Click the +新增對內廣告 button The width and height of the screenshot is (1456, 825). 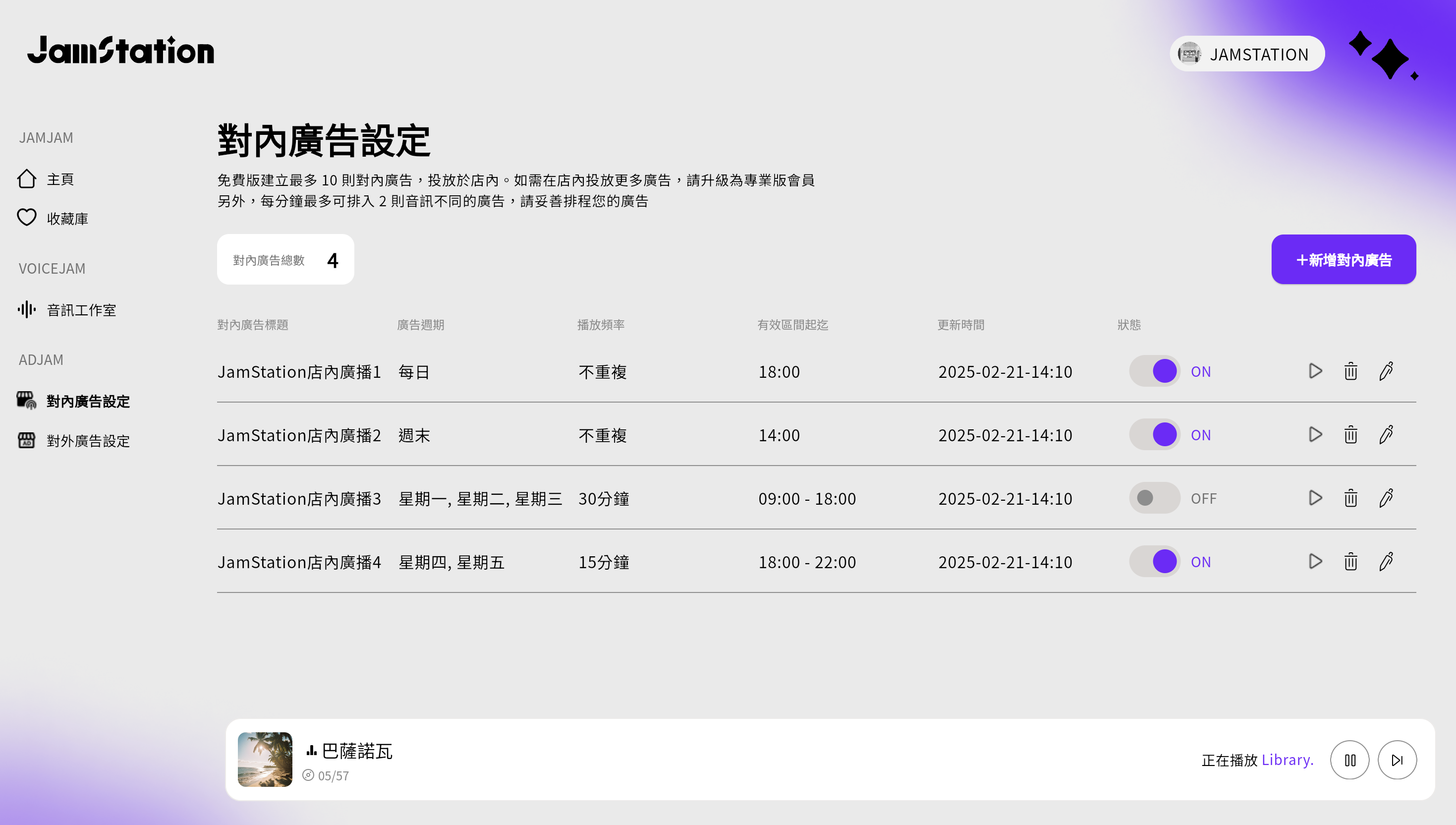1344,259
